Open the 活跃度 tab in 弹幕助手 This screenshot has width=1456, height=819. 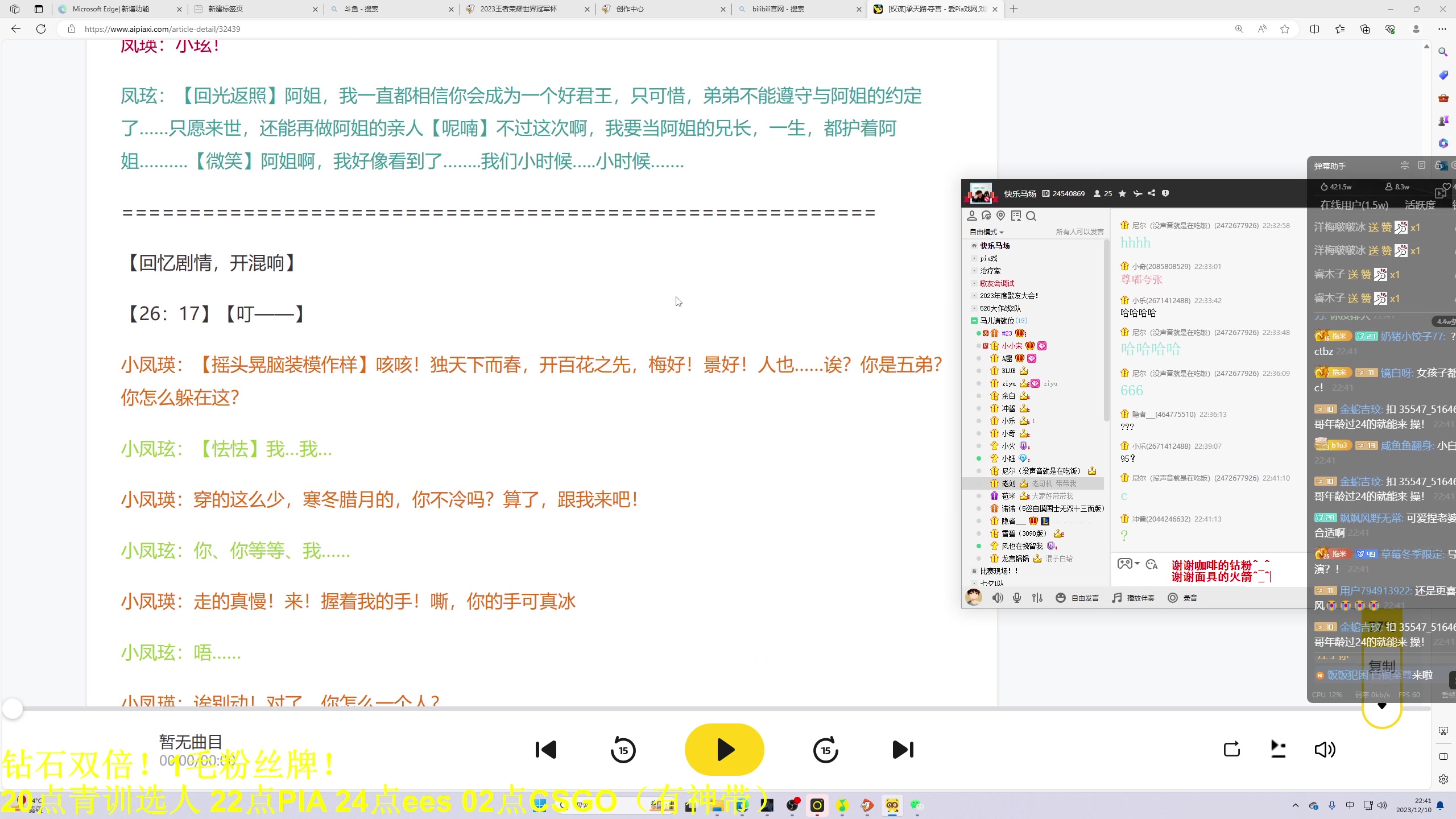coord(1420,205)
